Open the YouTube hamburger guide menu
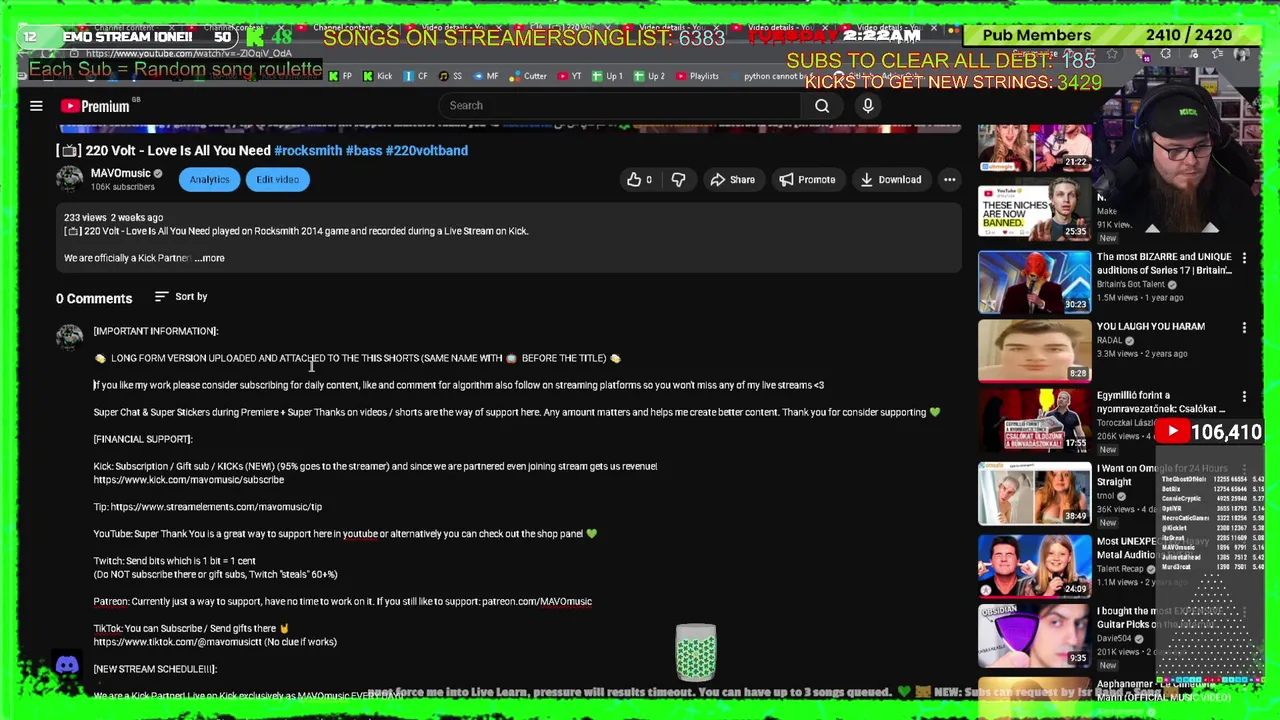Image resolution: width=1280 pixels, height=720 pixels. (36, 105)
